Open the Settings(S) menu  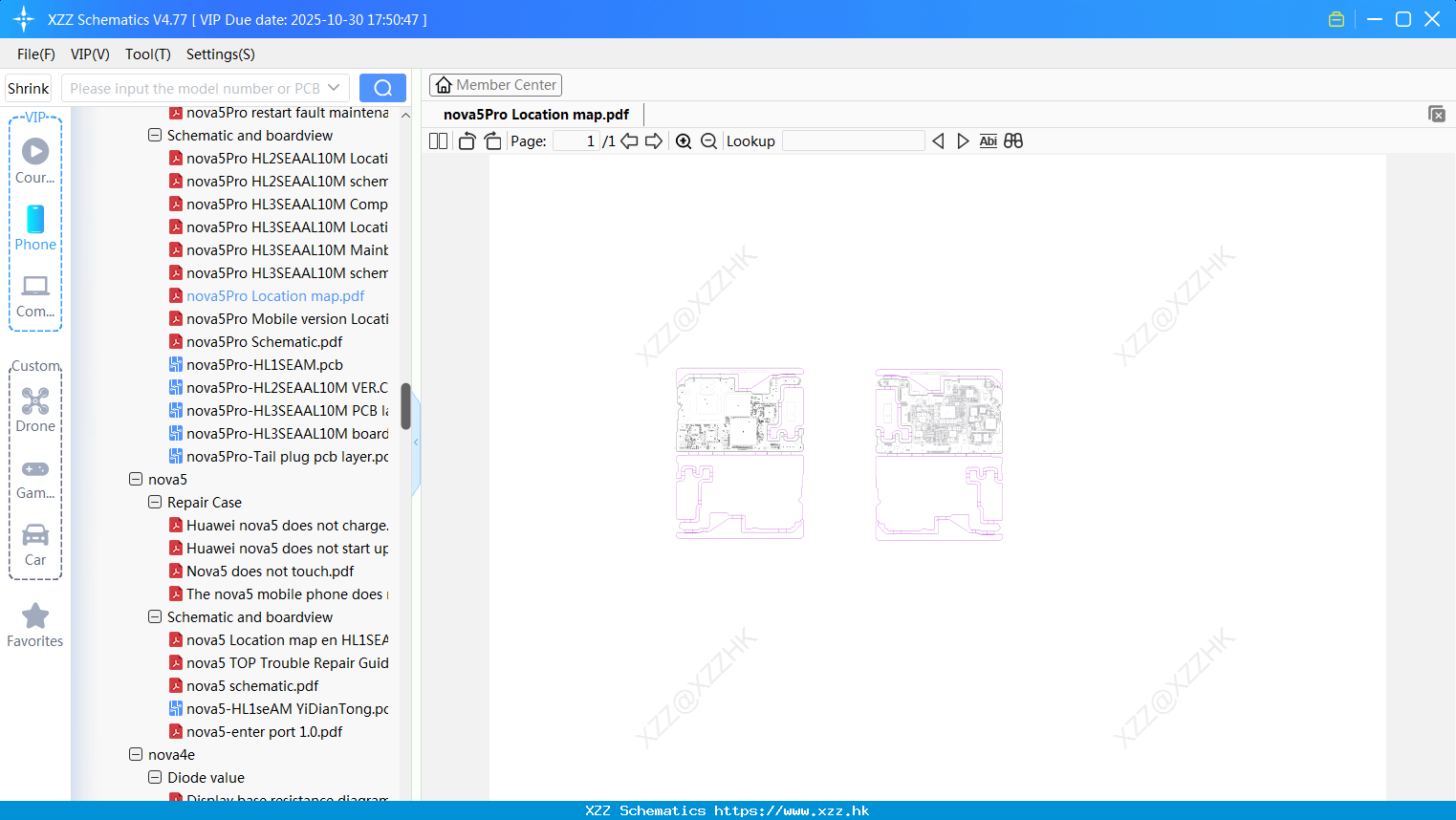pyautogui.click(x=221, y=54)
